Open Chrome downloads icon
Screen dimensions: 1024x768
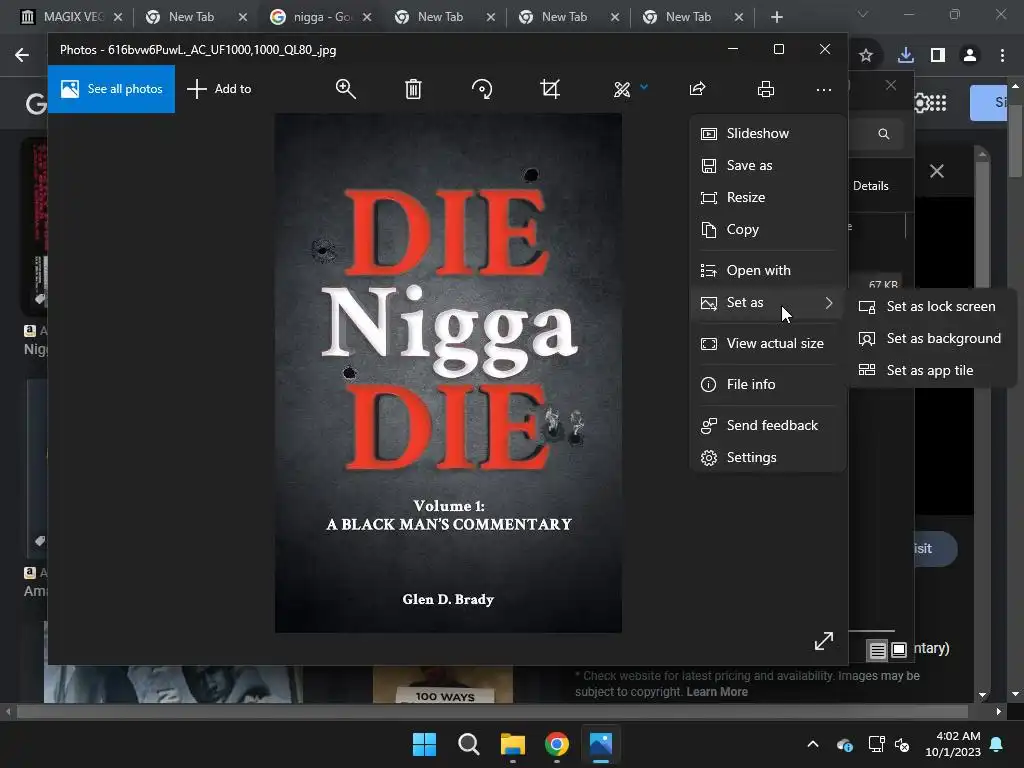(x=906, y=56)
